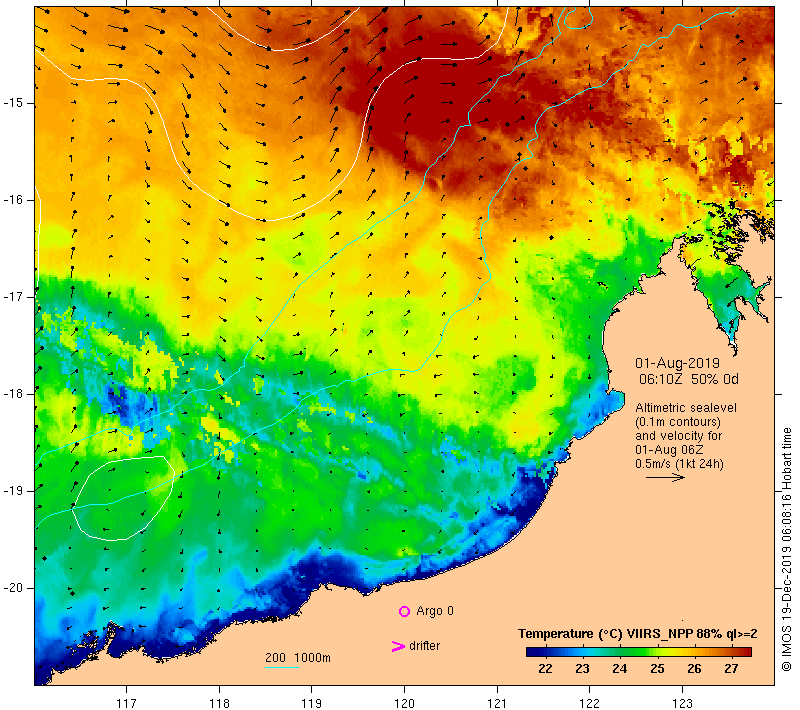Click the 'Altimetric sealevel' caption line
The image size is (800, 710).
686,408
